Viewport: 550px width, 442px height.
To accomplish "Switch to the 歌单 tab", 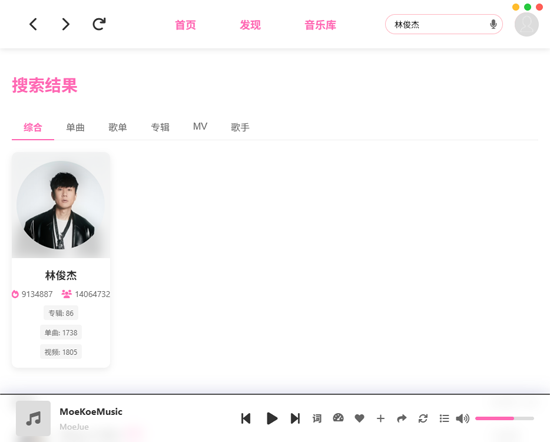I will 118,127.
